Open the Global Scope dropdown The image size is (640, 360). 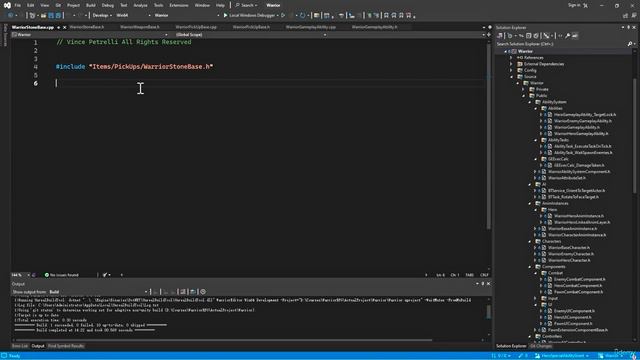coord(251,35)
